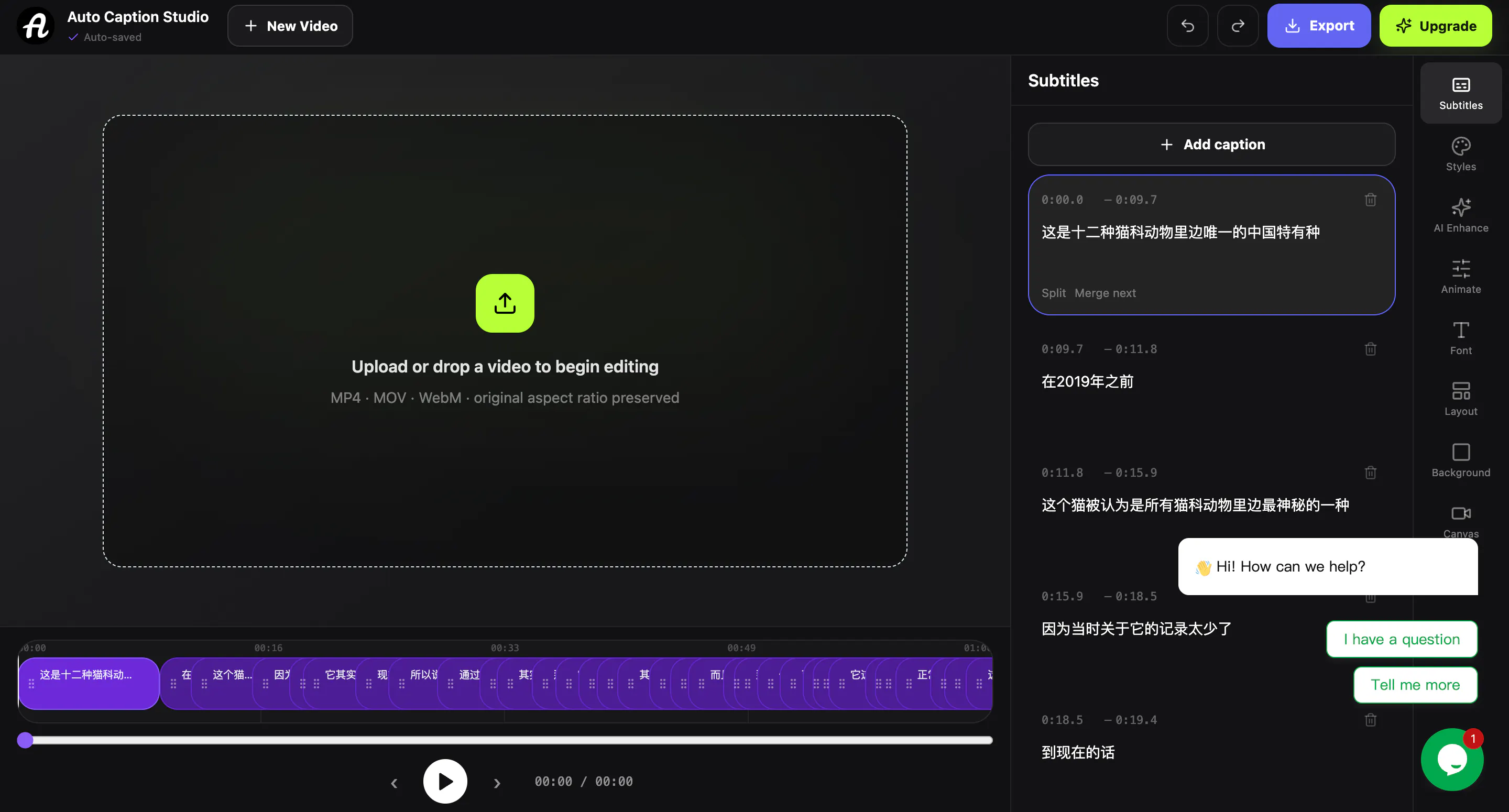Viewport: 1509px width, 812px height.
Task: Click the Add caption button
Action: [1211, 144]
